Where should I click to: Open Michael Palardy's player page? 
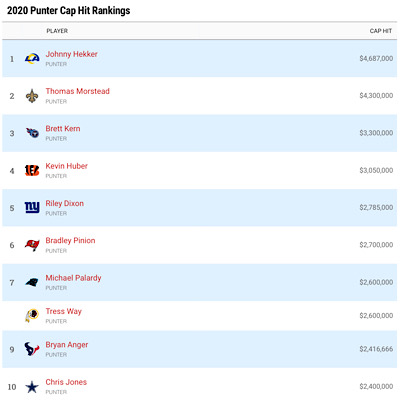point(73,278)
